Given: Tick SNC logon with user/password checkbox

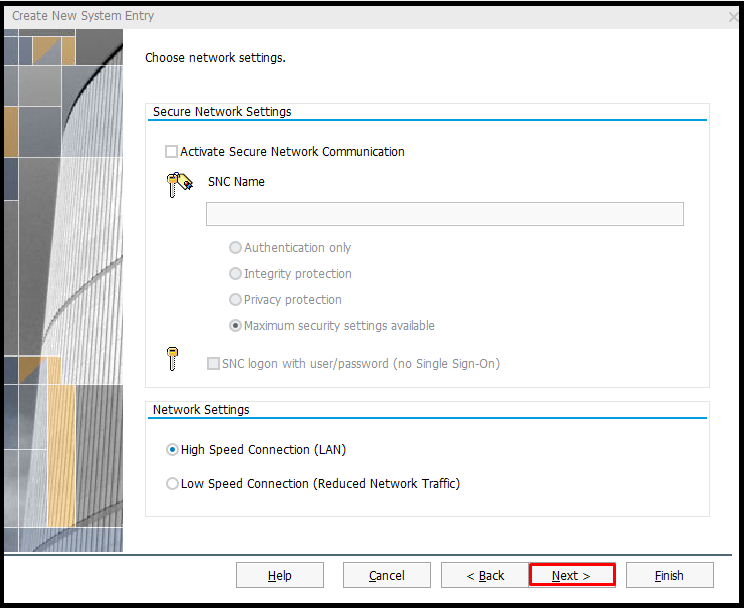Looking at the screenshot, I should 213,364.
